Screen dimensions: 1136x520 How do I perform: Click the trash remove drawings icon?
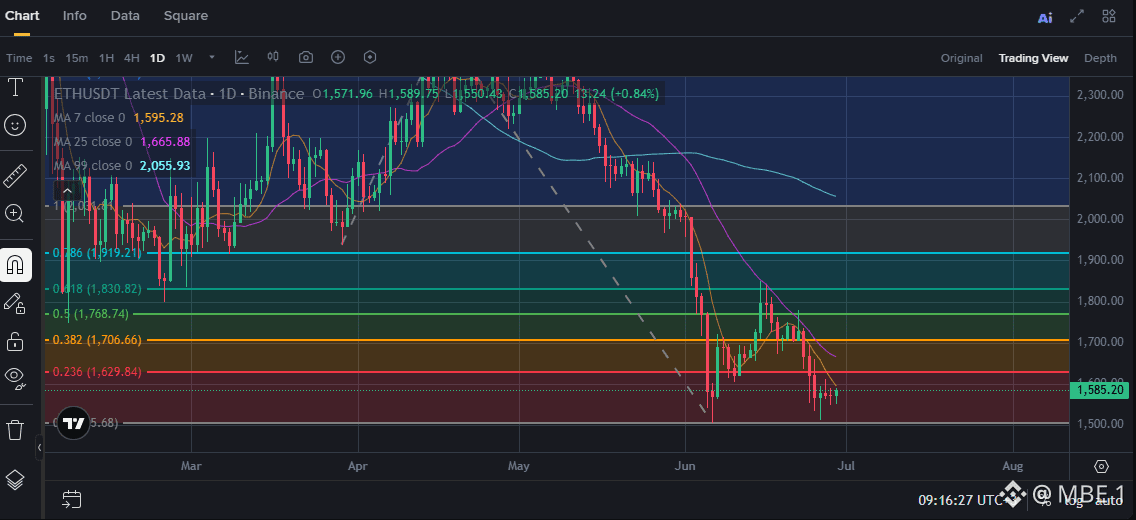pyautogui.click(x=15, y=429)
